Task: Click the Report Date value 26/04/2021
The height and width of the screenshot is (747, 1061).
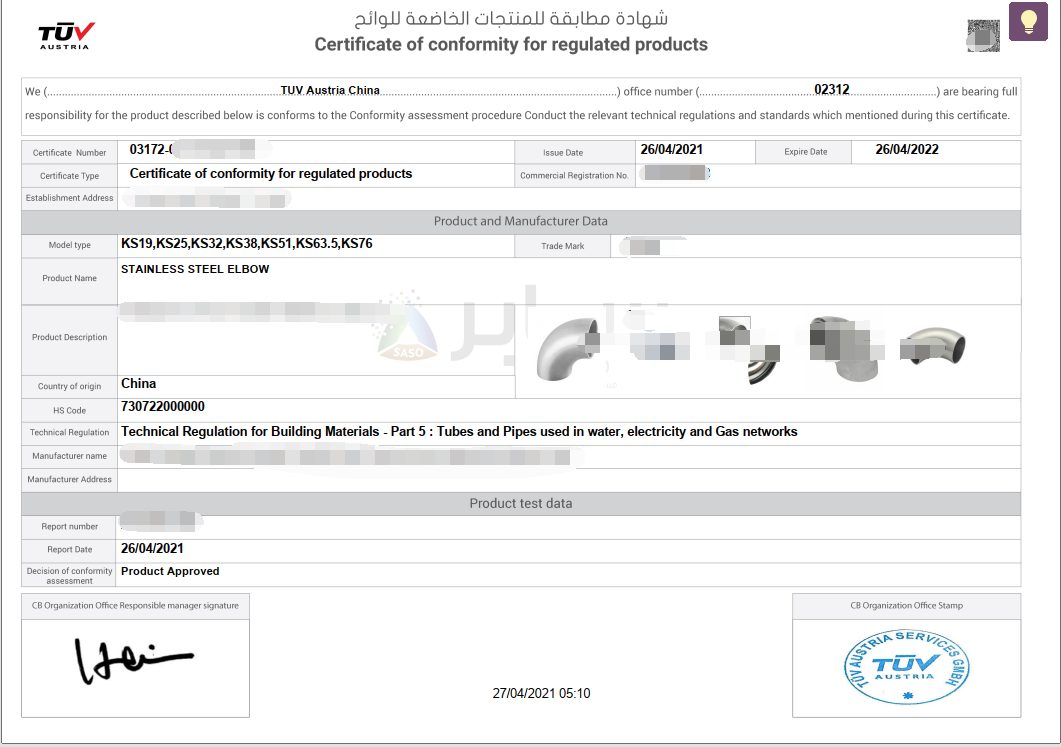Action: click(152, 549)
